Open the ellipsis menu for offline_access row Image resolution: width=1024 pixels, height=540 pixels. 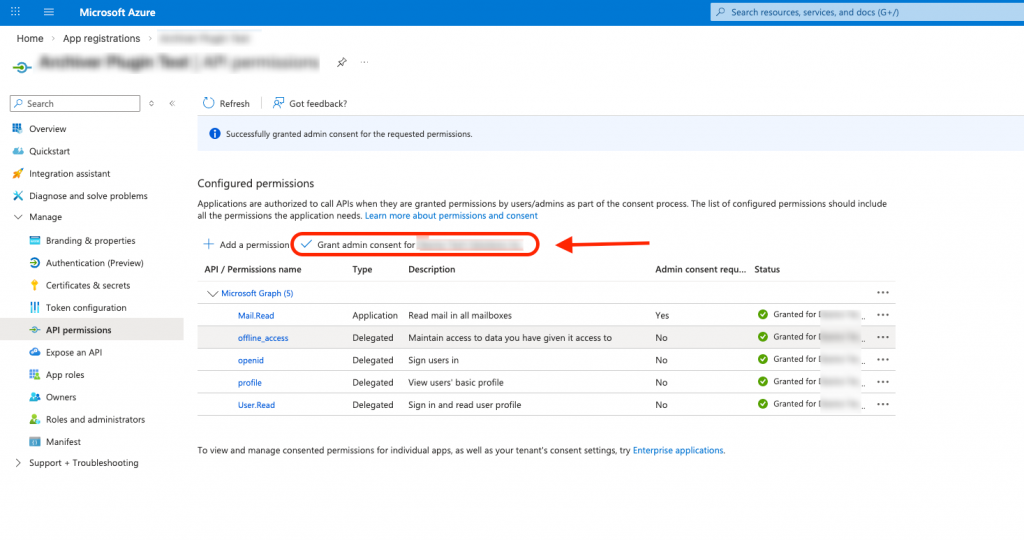883,337
